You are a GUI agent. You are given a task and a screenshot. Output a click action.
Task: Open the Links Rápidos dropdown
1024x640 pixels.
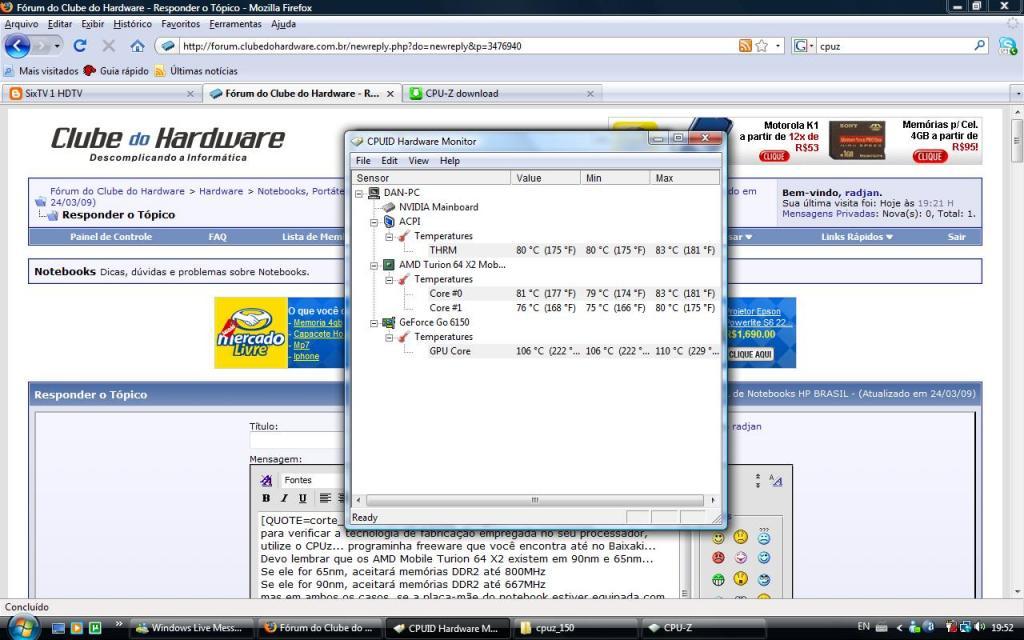click(x=857, y=237)
